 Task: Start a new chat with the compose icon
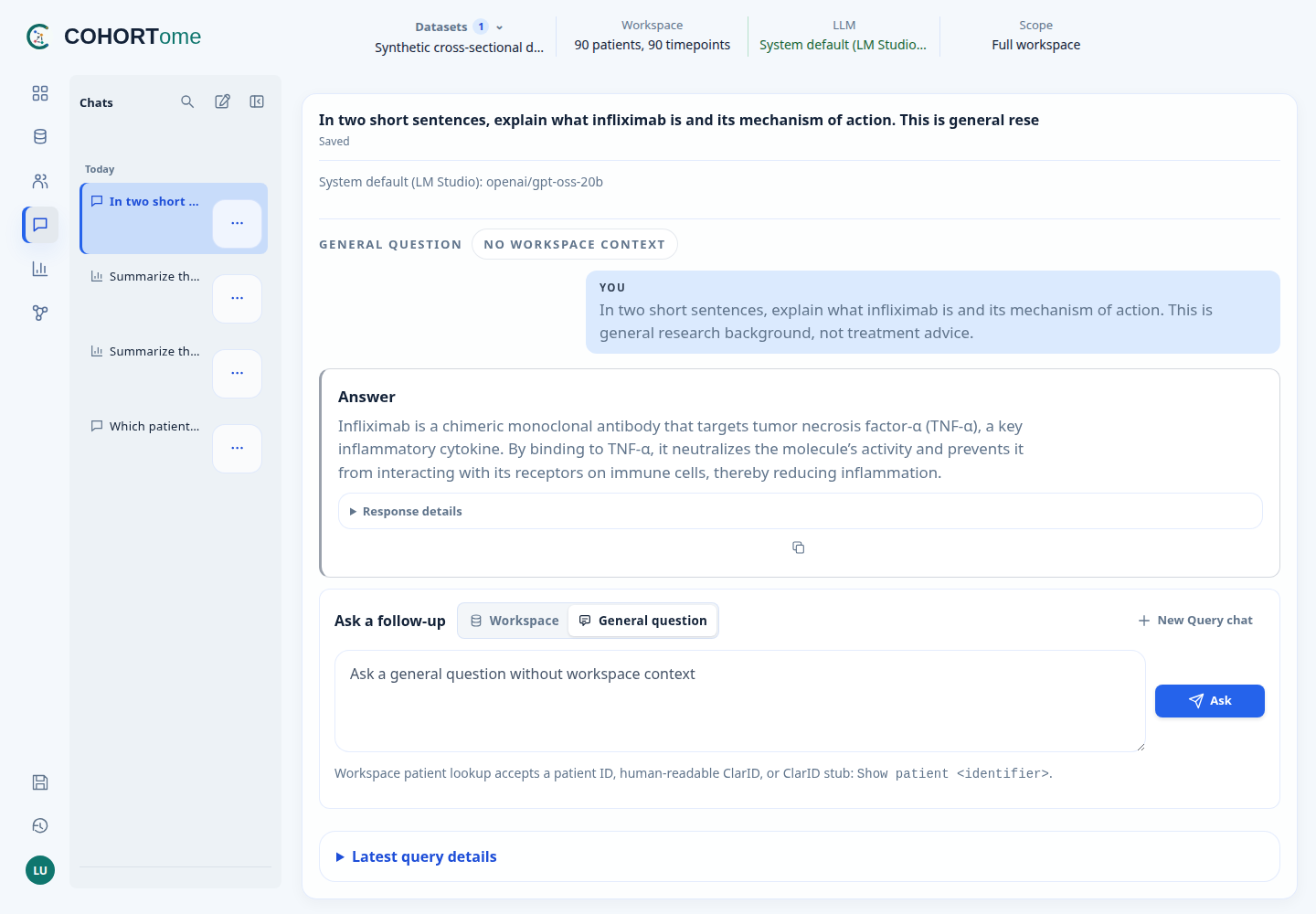pyautogui.click(x=222, y=101)
